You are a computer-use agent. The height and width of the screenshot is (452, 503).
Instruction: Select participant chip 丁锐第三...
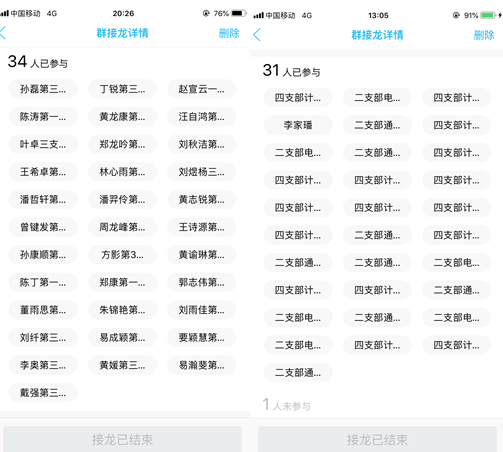pos(122,89)
